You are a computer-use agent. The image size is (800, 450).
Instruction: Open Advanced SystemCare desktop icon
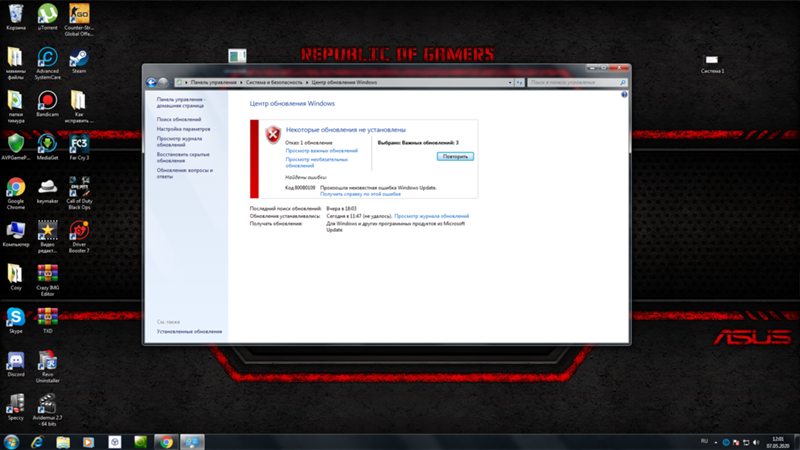click(x=47, y=63)
